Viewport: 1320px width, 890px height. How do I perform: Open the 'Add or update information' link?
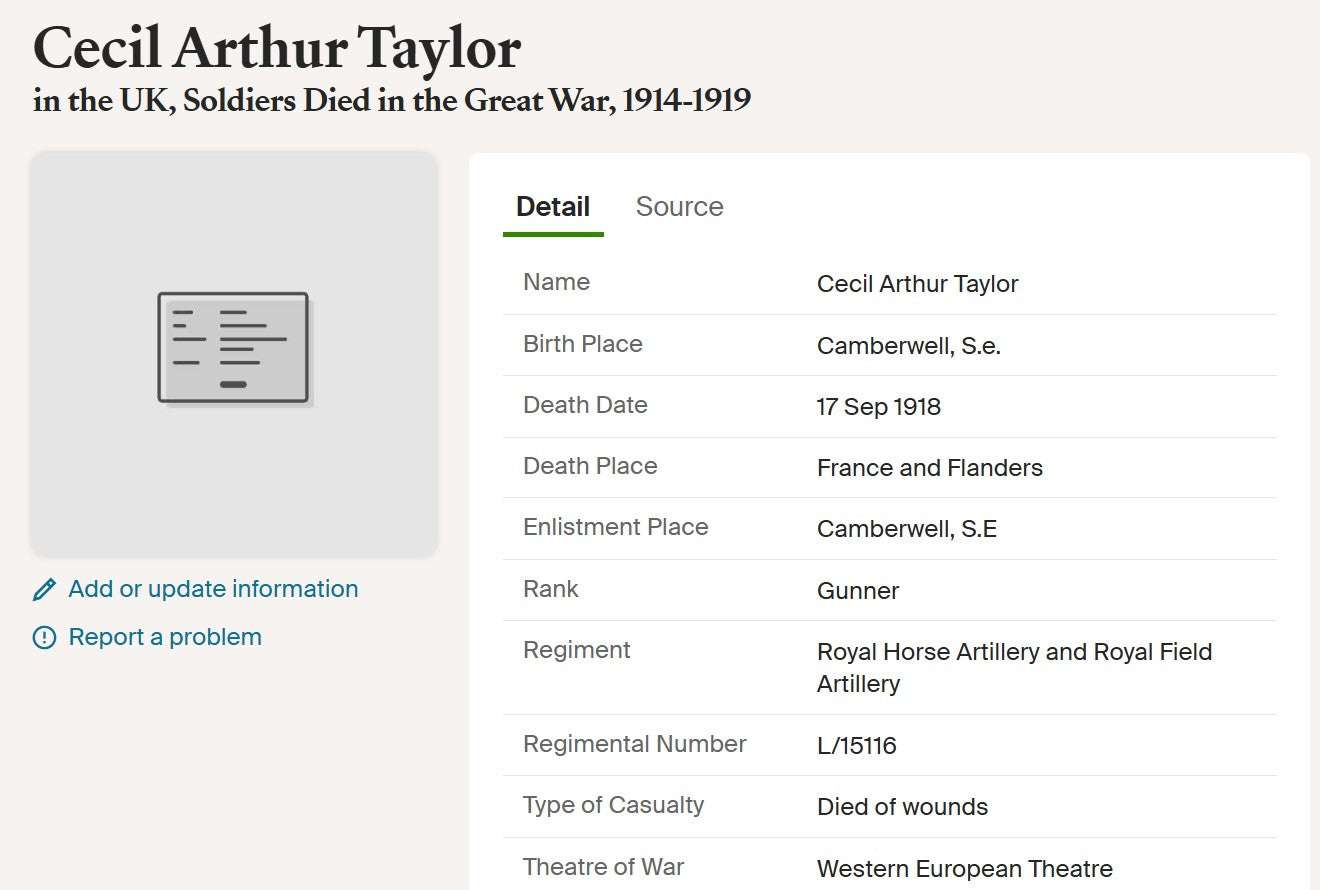(x=213, y=589)
